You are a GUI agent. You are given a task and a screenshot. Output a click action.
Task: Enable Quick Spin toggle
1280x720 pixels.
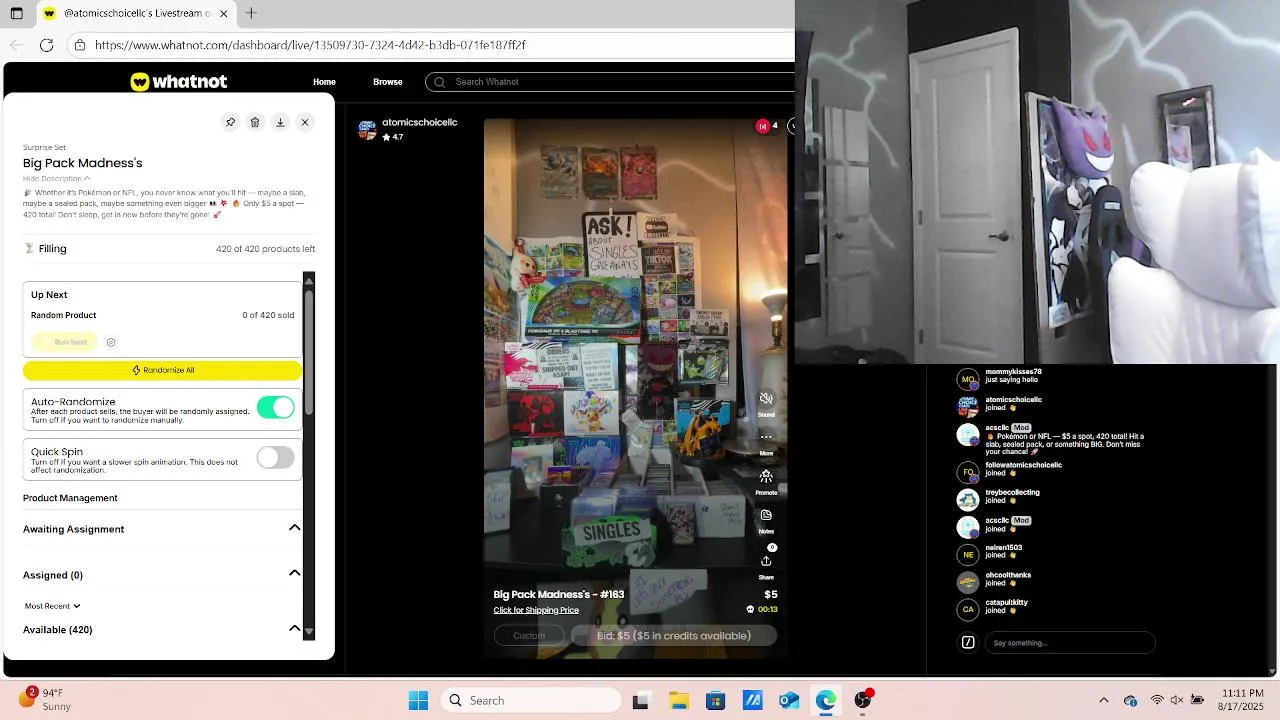(x=275, y=457)
